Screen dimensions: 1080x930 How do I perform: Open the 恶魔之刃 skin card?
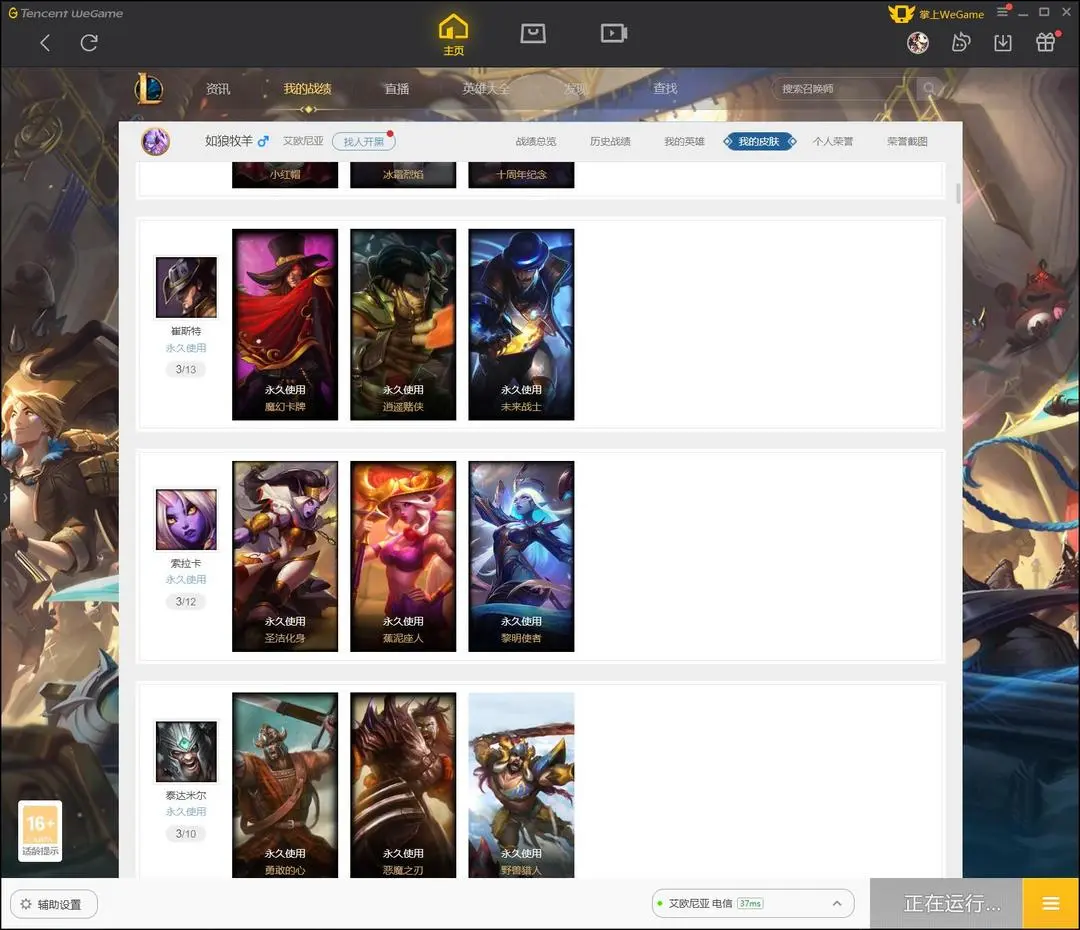pyautogui.click(x=403, y=785)
